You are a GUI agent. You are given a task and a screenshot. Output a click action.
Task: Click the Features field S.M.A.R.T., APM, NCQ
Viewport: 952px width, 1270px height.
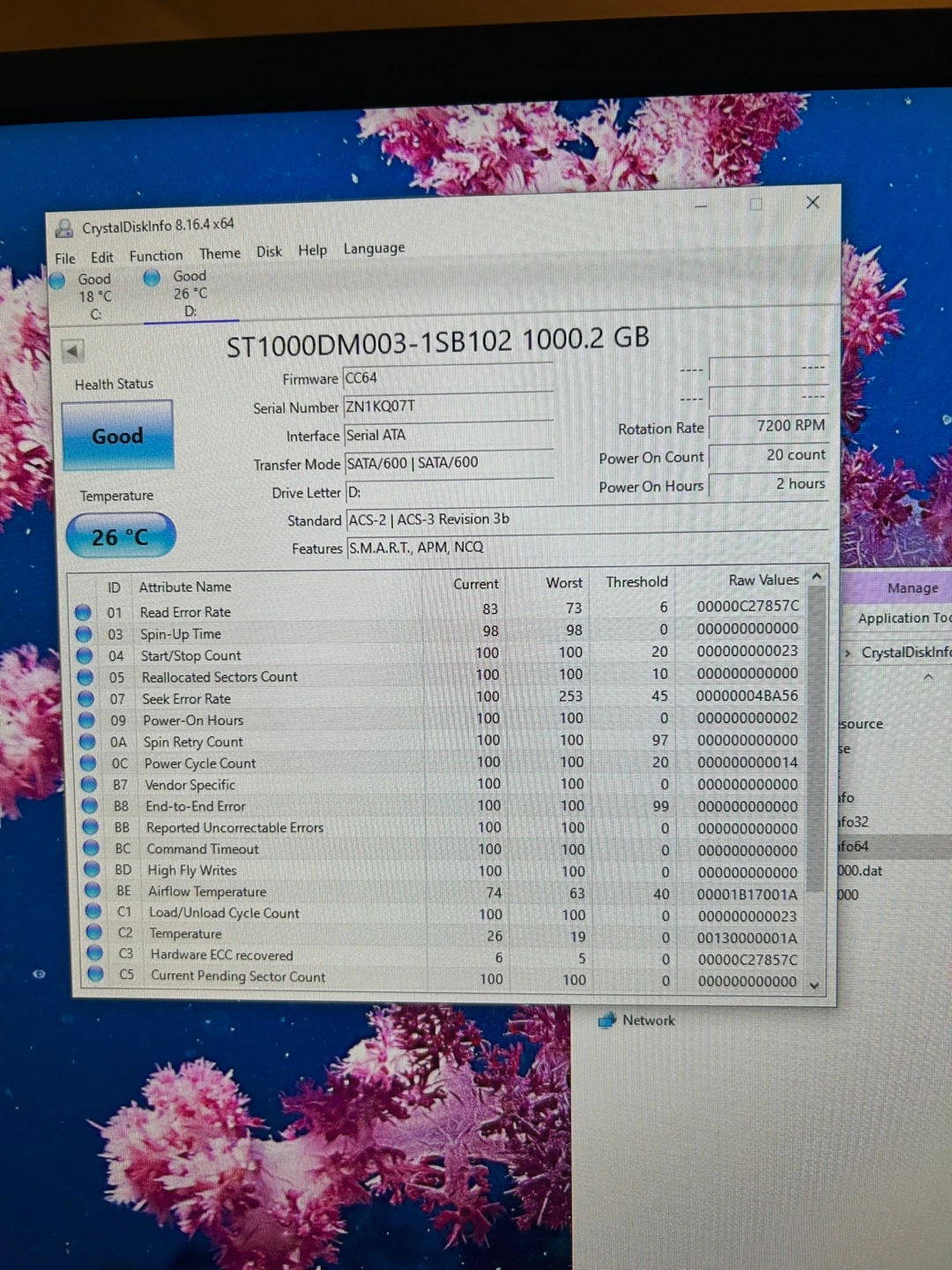587,546
